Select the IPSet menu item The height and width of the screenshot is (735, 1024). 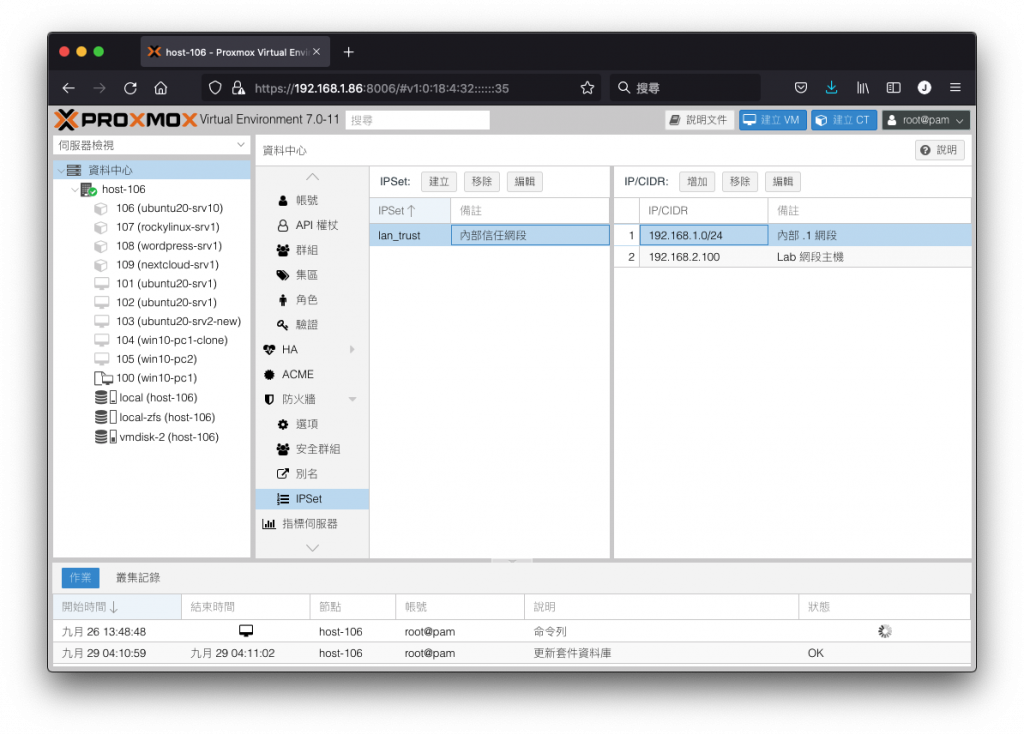point(312,498)
